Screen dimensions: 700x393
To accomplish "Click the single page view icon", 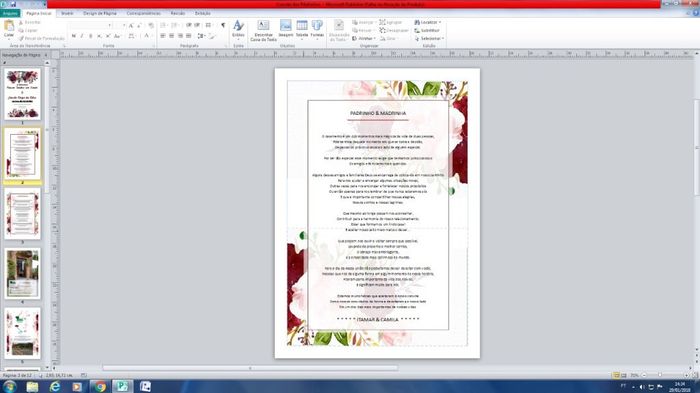I will [x=617, y=375].
